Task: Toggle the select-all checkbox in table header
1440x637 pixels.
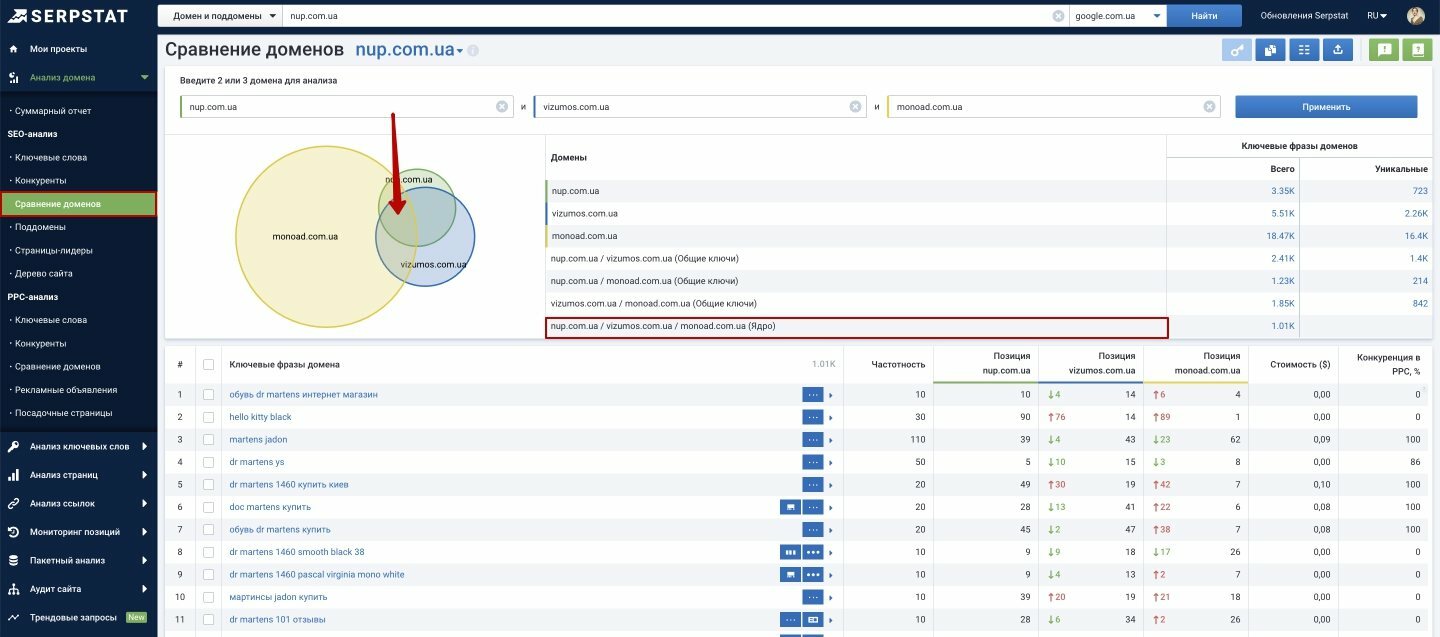Action: [208, 365]
